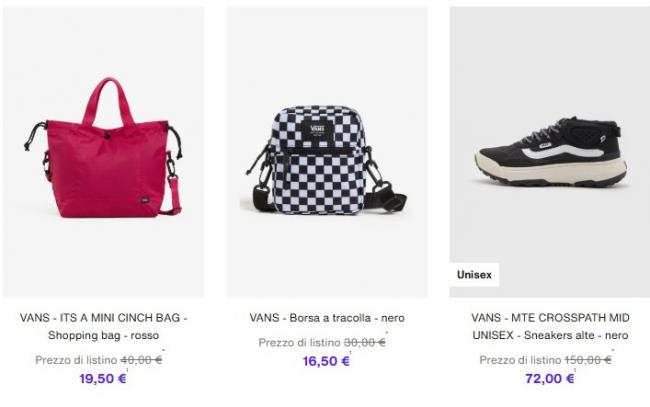Open VANS Borsa a tracolla nero title
Viewport: 650px width, 407px height.
coord(327,318)
